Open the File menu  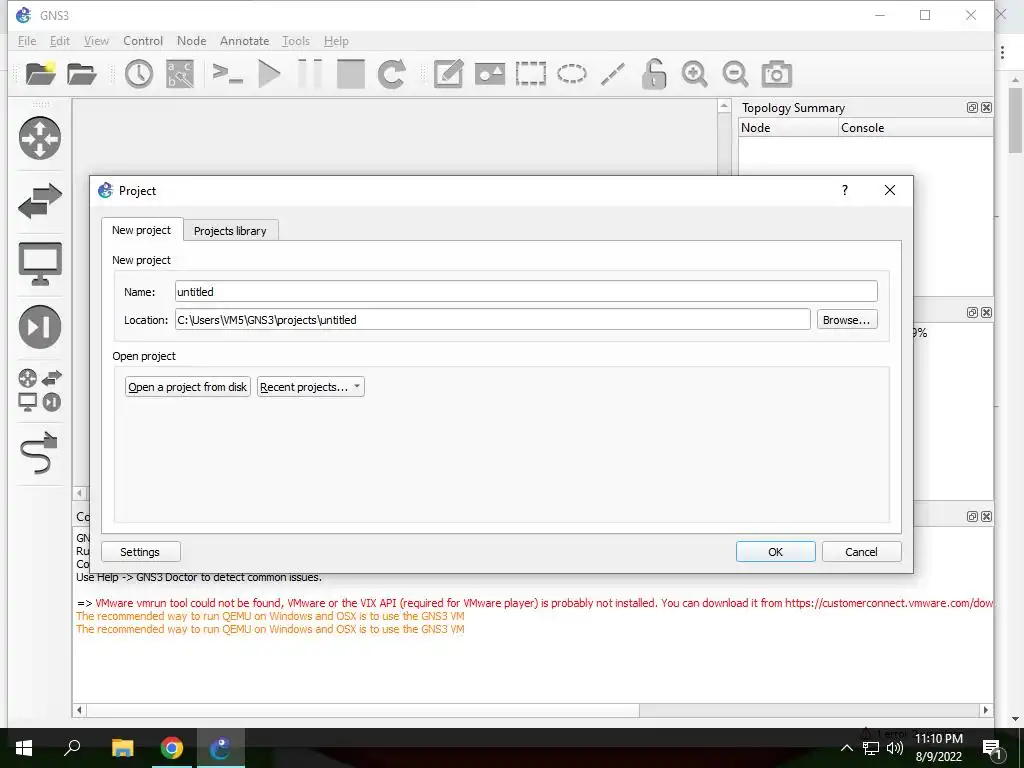click(x=27, y=40)
